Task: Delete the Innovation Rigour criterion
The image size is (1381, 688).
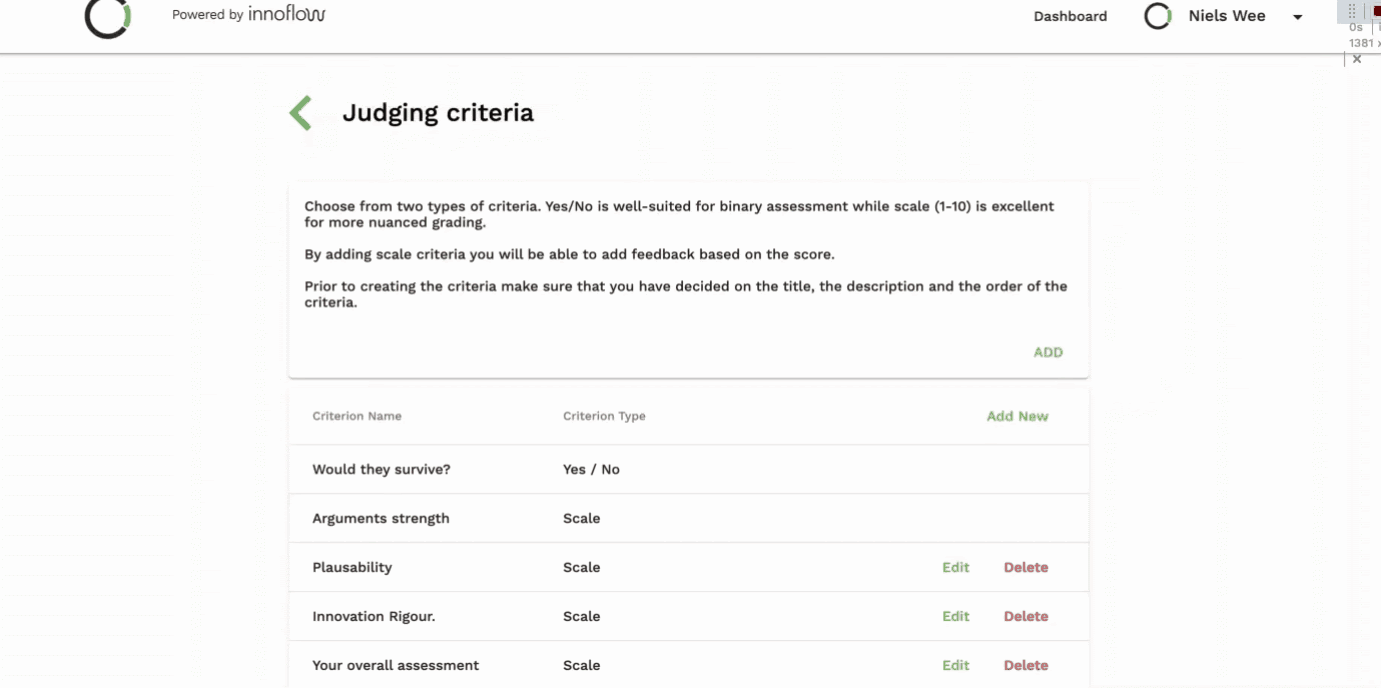Action: 1026,616
